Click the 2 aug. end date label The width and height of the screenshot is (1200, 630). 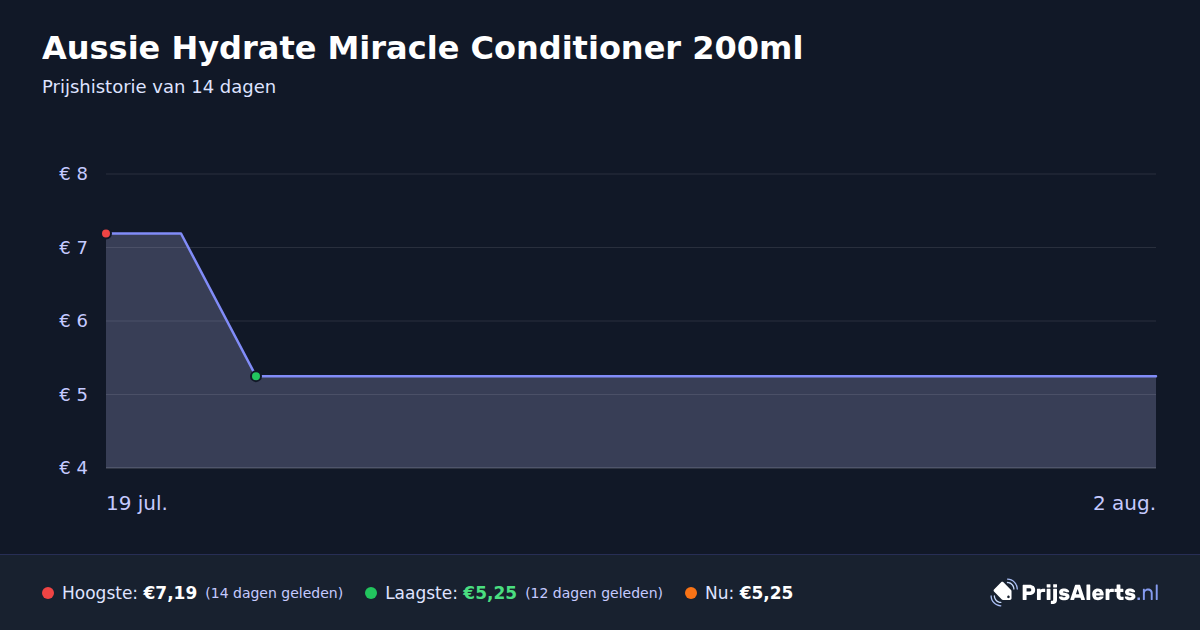tap(1124, 503)
